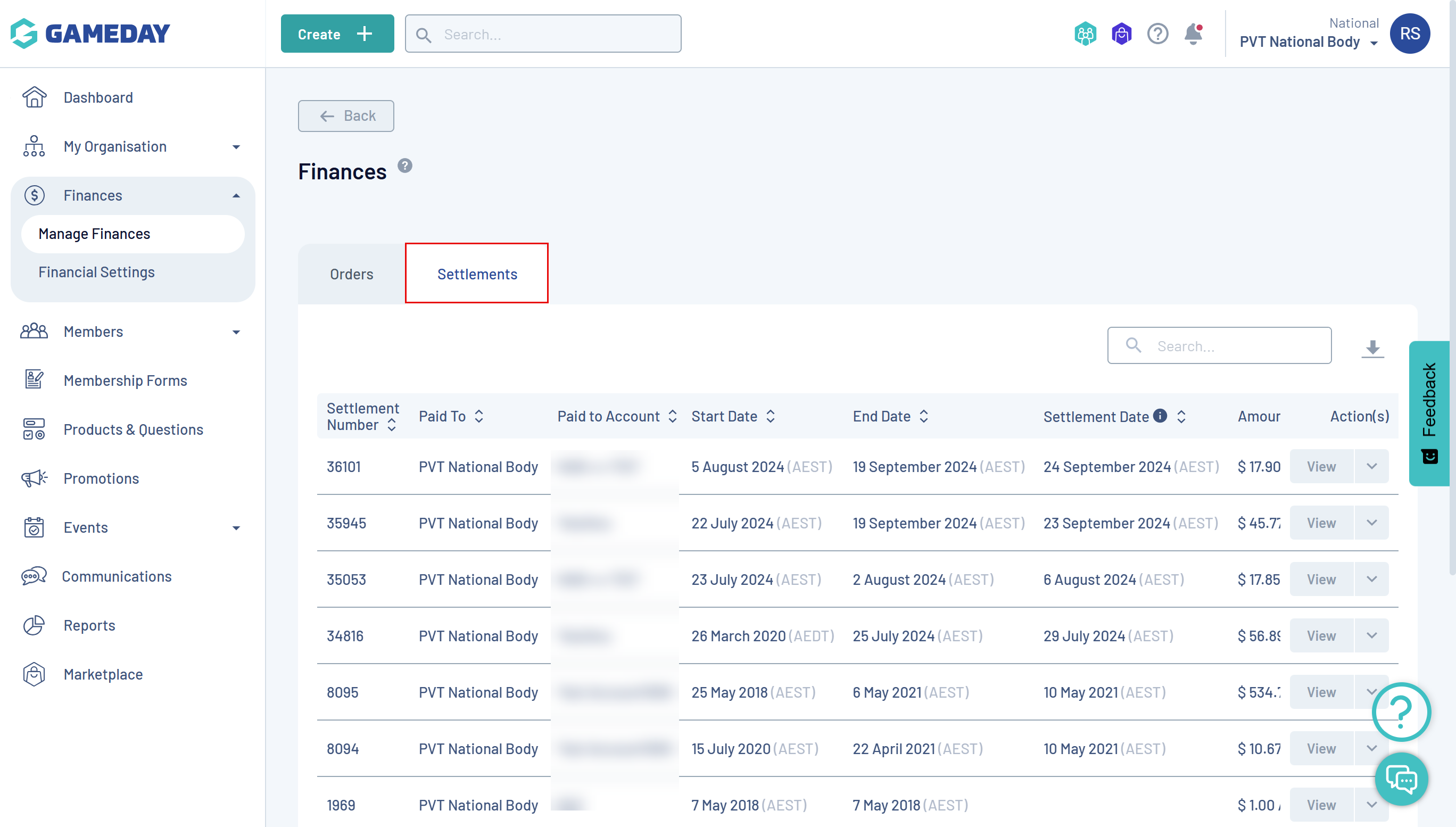The image size is (1456, 827).
Task: Click the download settlements icon
Action: 1372,347
